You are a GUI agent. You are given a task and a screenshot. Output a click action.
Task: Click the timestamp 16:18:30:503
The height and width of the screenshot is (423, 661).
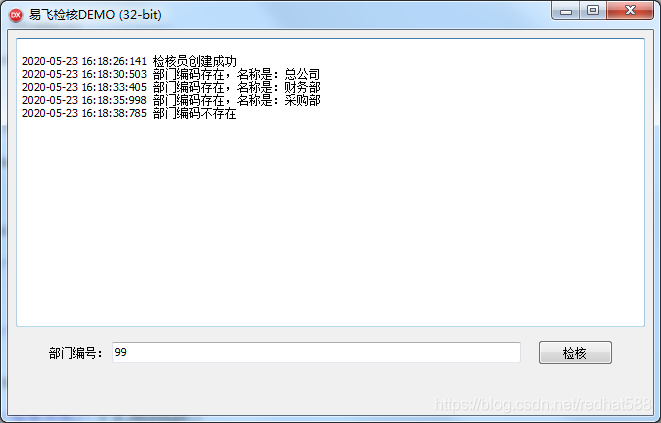tap(114, 75)
